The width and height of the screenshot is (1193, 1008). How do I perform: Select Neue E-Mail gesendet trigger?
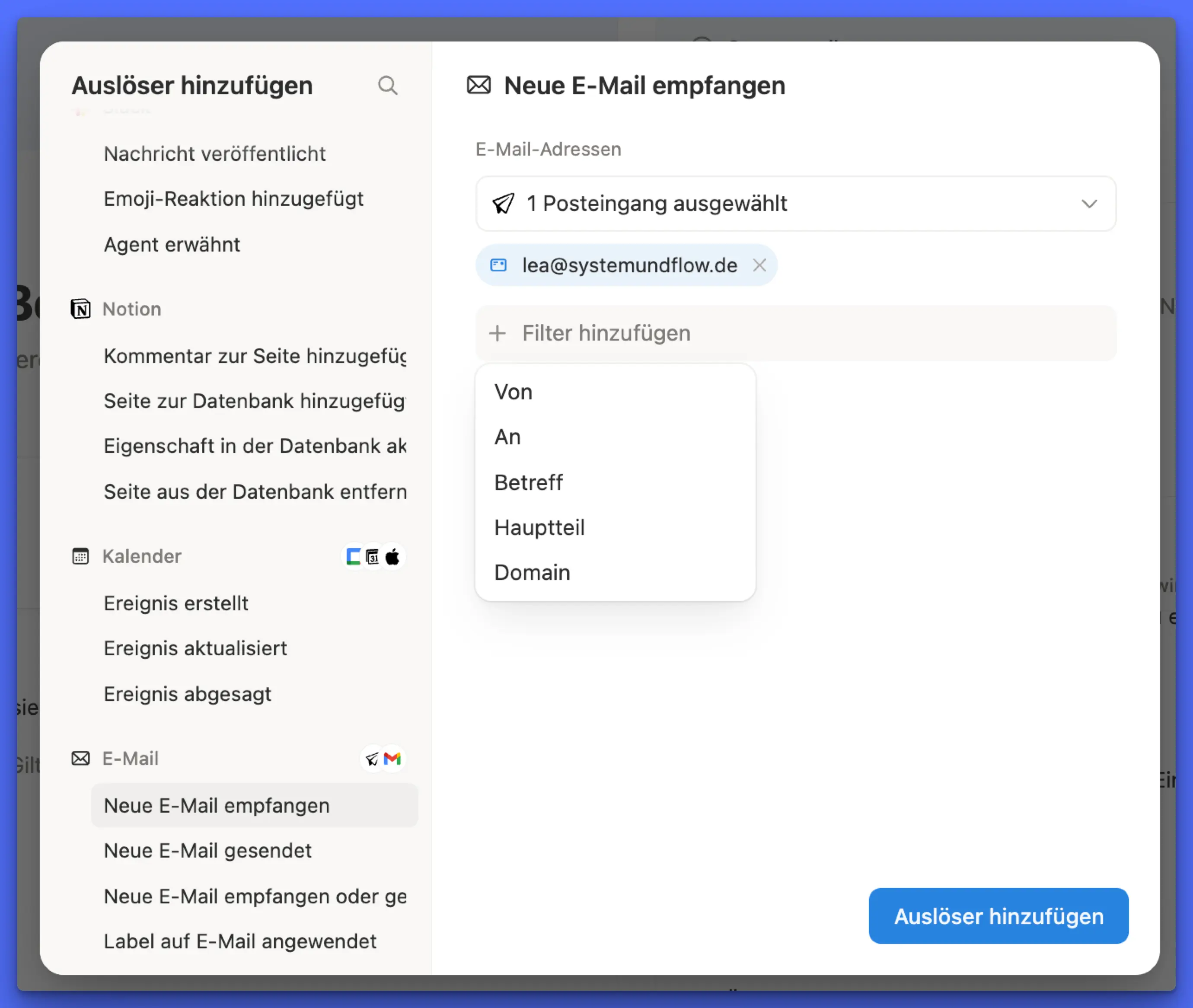(207, 851)
